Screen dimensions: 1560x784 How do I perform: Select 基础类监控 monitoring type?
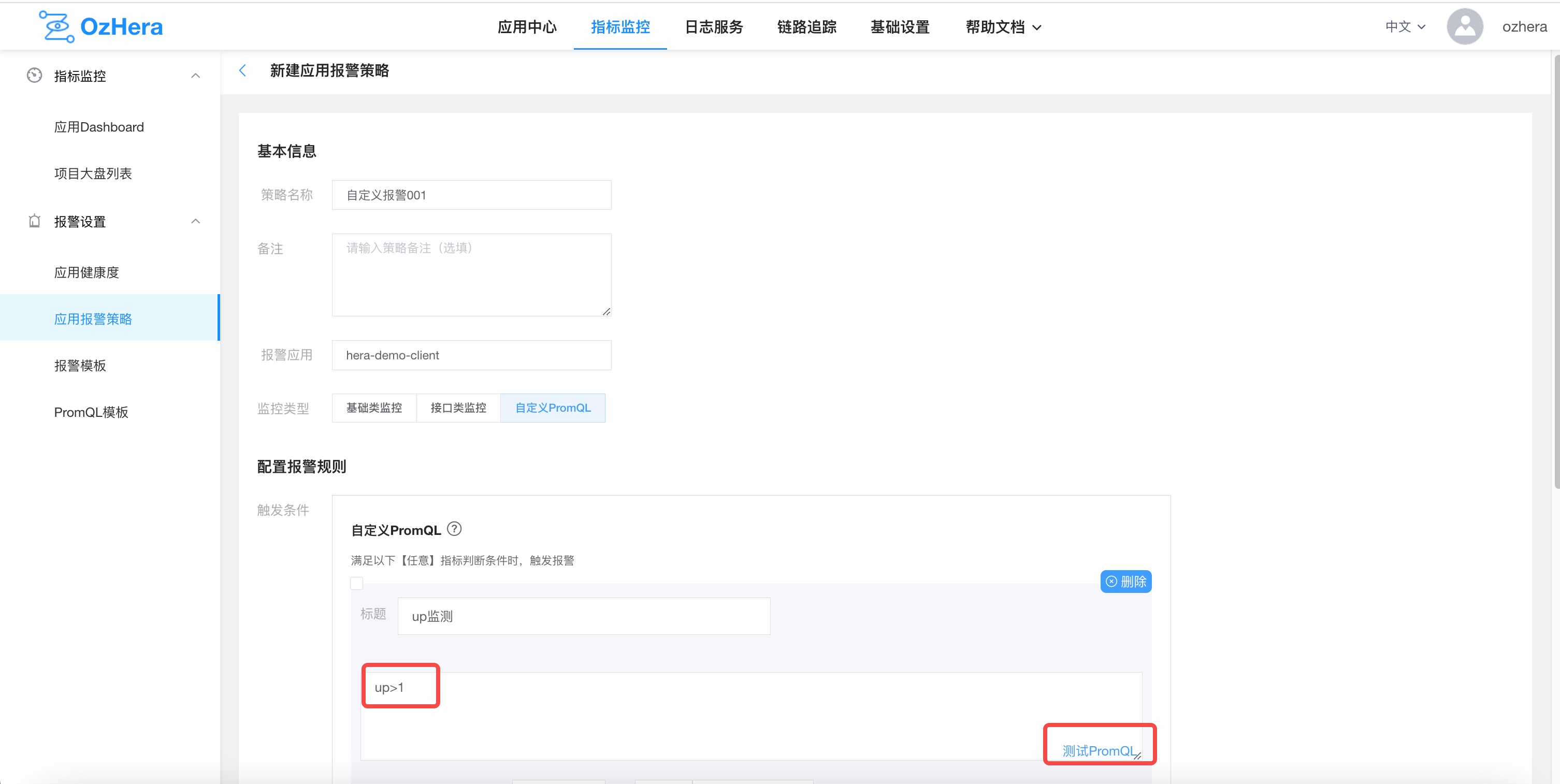click(374, 408)
